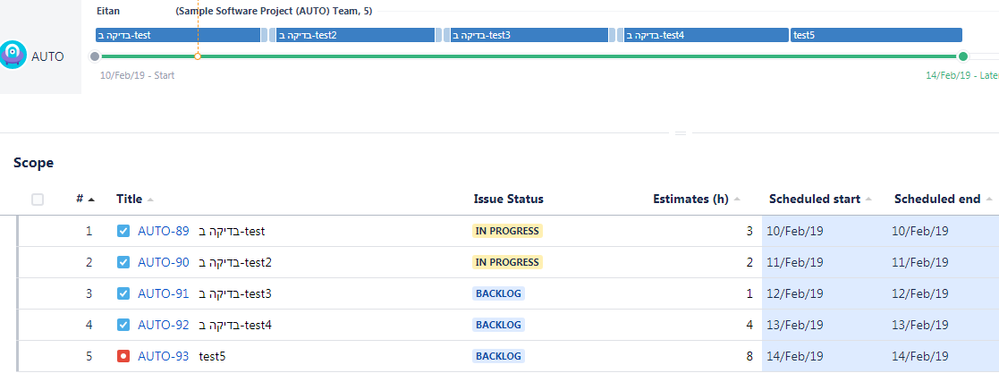999x374 pixels.
Task: Open issue link AUTO-93
Action: point(163,356)
